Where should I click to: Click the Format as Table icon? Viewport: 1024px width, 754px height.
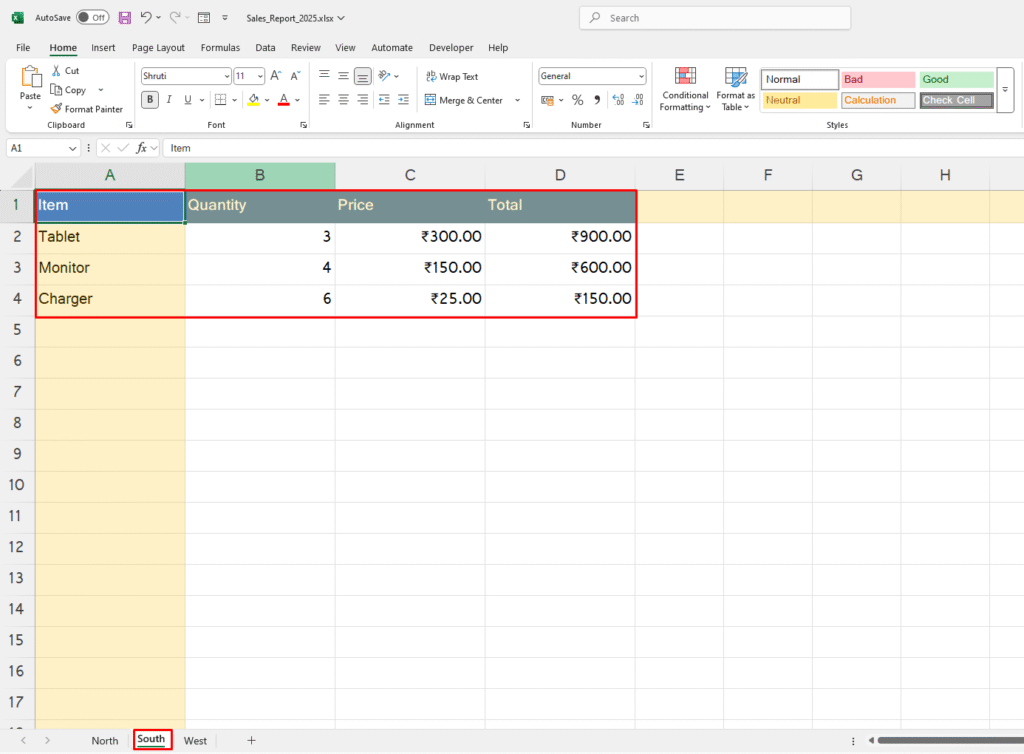(736, 89)
